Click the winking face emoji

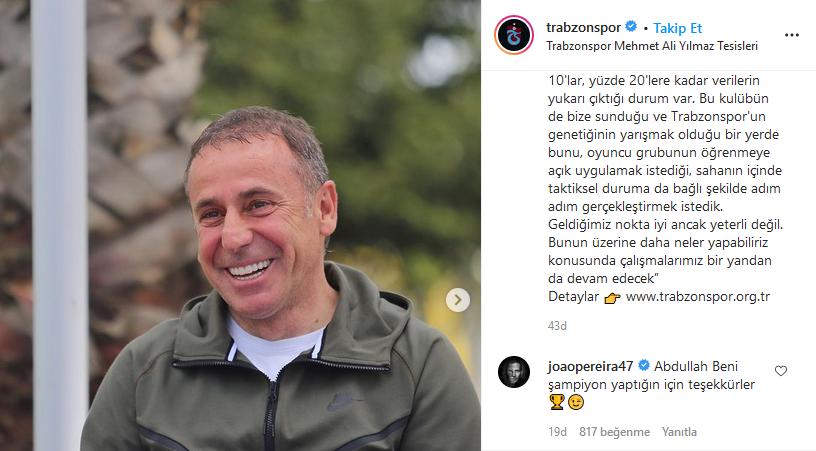(576, 402)
